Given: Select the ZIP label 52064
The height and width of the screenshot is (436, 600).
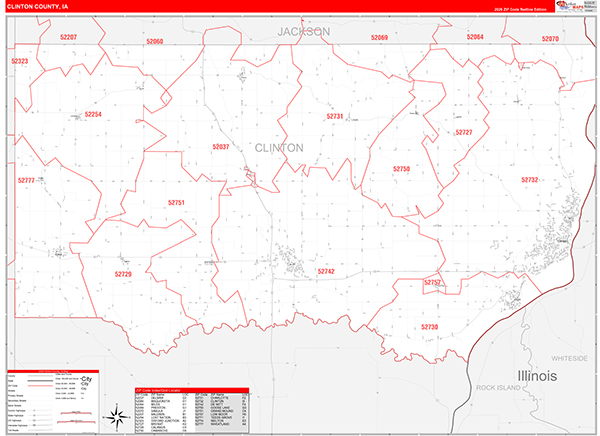Looking at the screenshot, I should [x=475, y=37].
